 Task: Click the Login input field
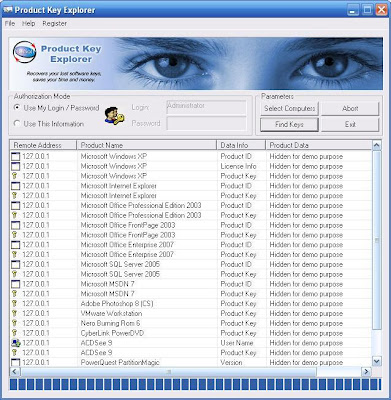click(206, 107)
